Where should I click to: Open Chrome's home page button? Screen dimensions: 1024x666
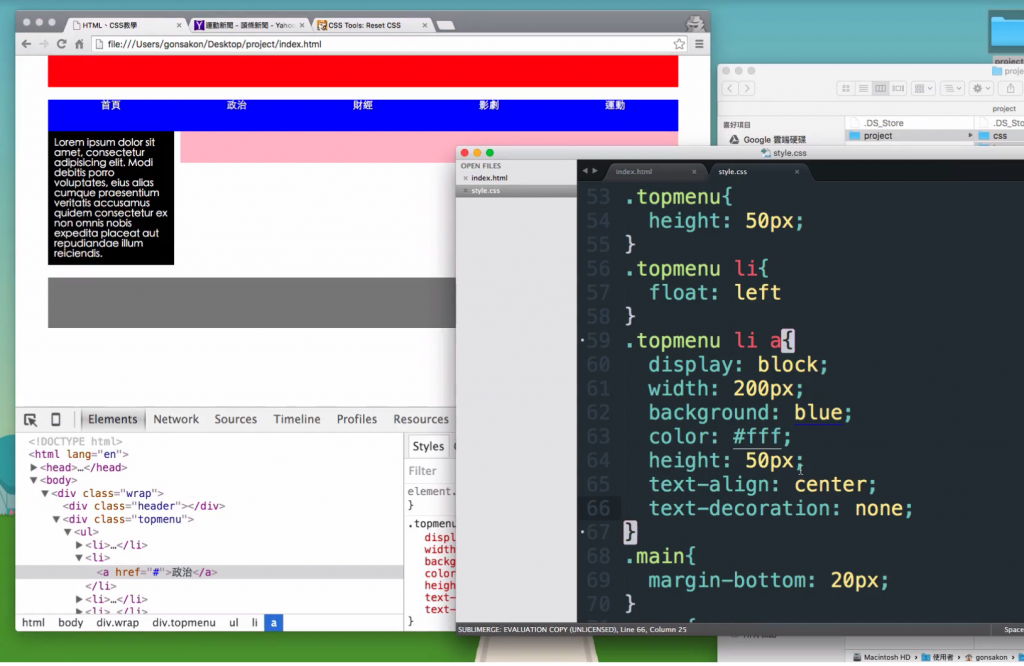79,44
